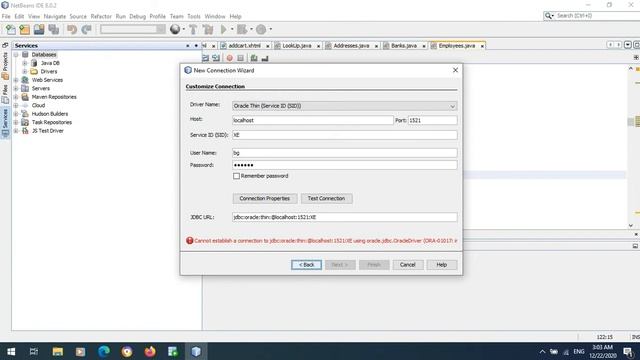Select the Services side panel tab
Image resolution: width=640 pixels, height=360 pixels.
tap(5, 122)
